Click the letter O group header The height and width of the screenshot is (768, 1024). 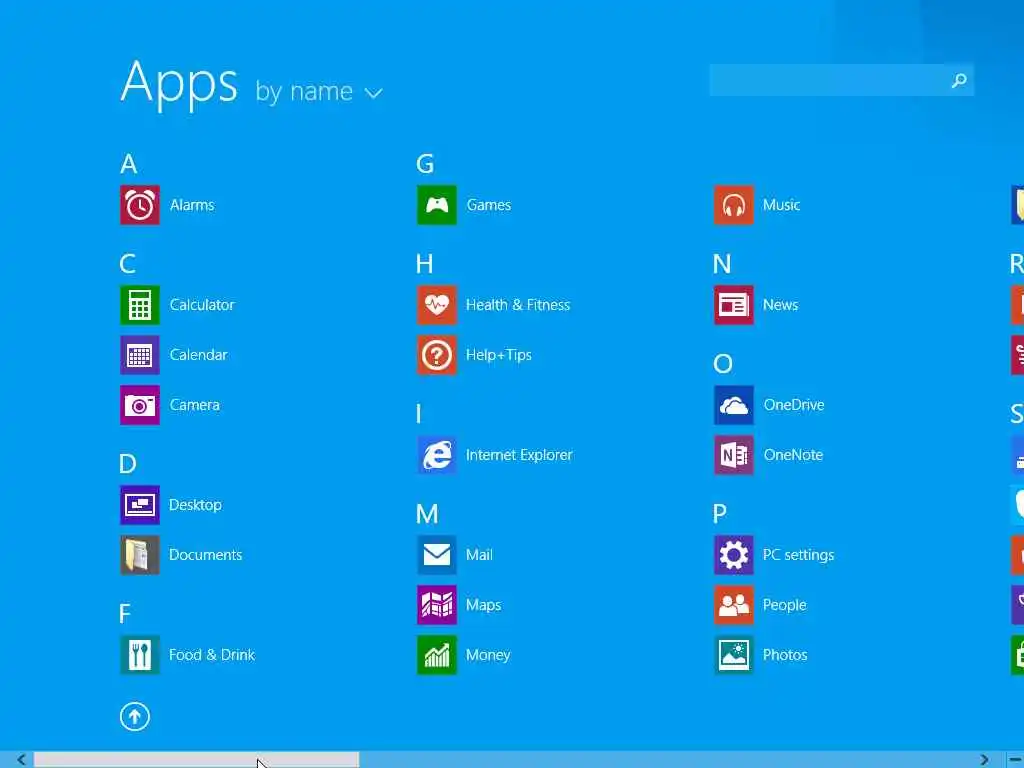tap(723, 364)
